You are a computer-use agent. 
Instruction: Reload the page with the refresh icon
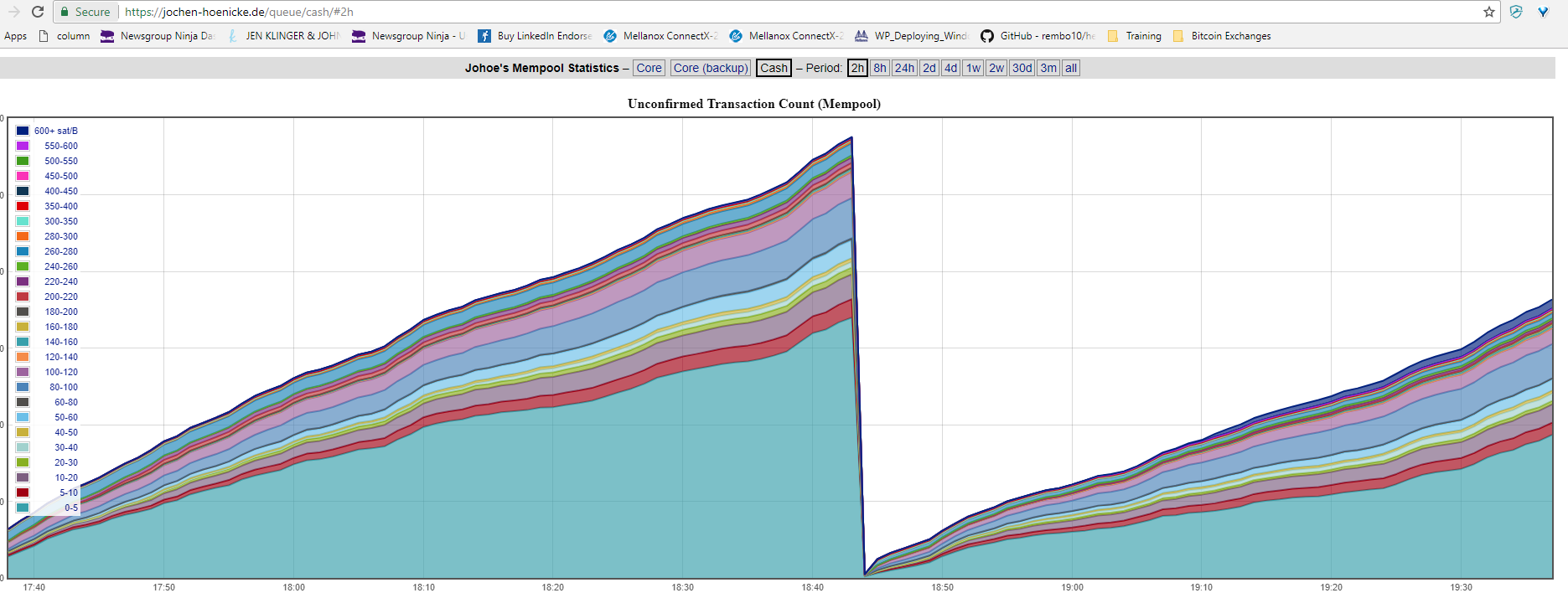click(38, 12)
